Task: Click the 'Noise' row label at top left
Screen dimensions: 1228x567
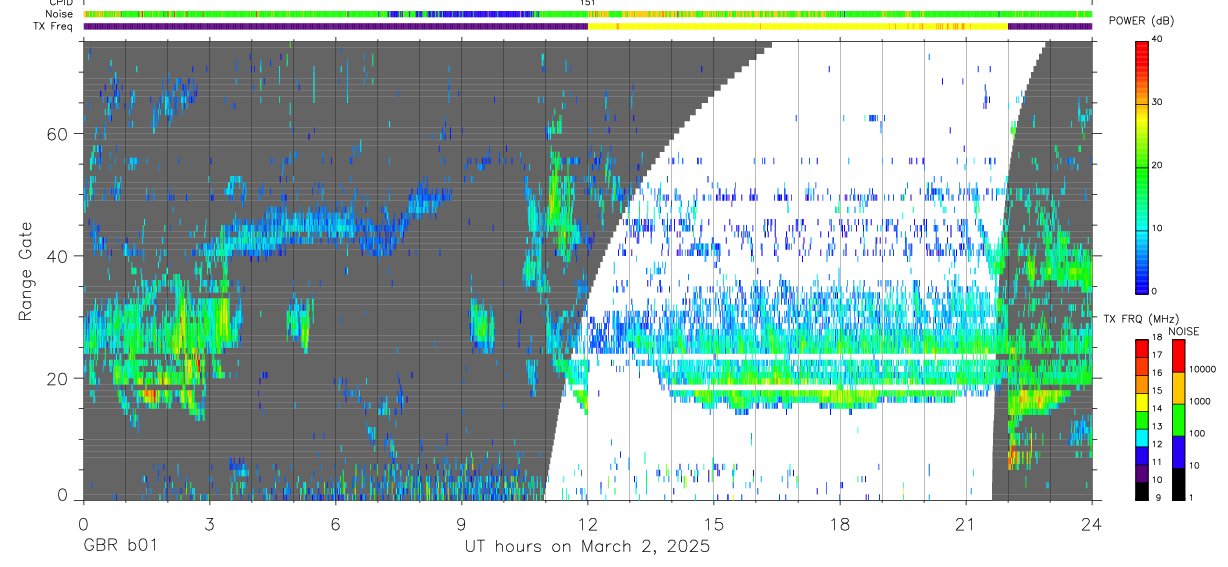Action: click(x=57, y=15)
